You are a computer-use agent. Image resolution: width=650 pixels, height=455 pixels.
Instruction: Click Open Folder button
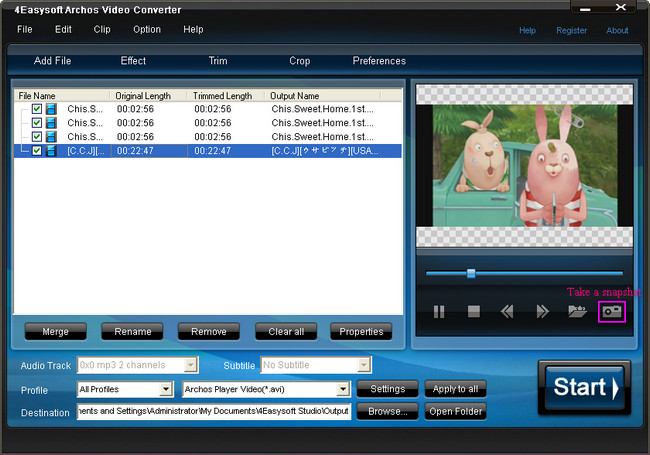(455, 411)
